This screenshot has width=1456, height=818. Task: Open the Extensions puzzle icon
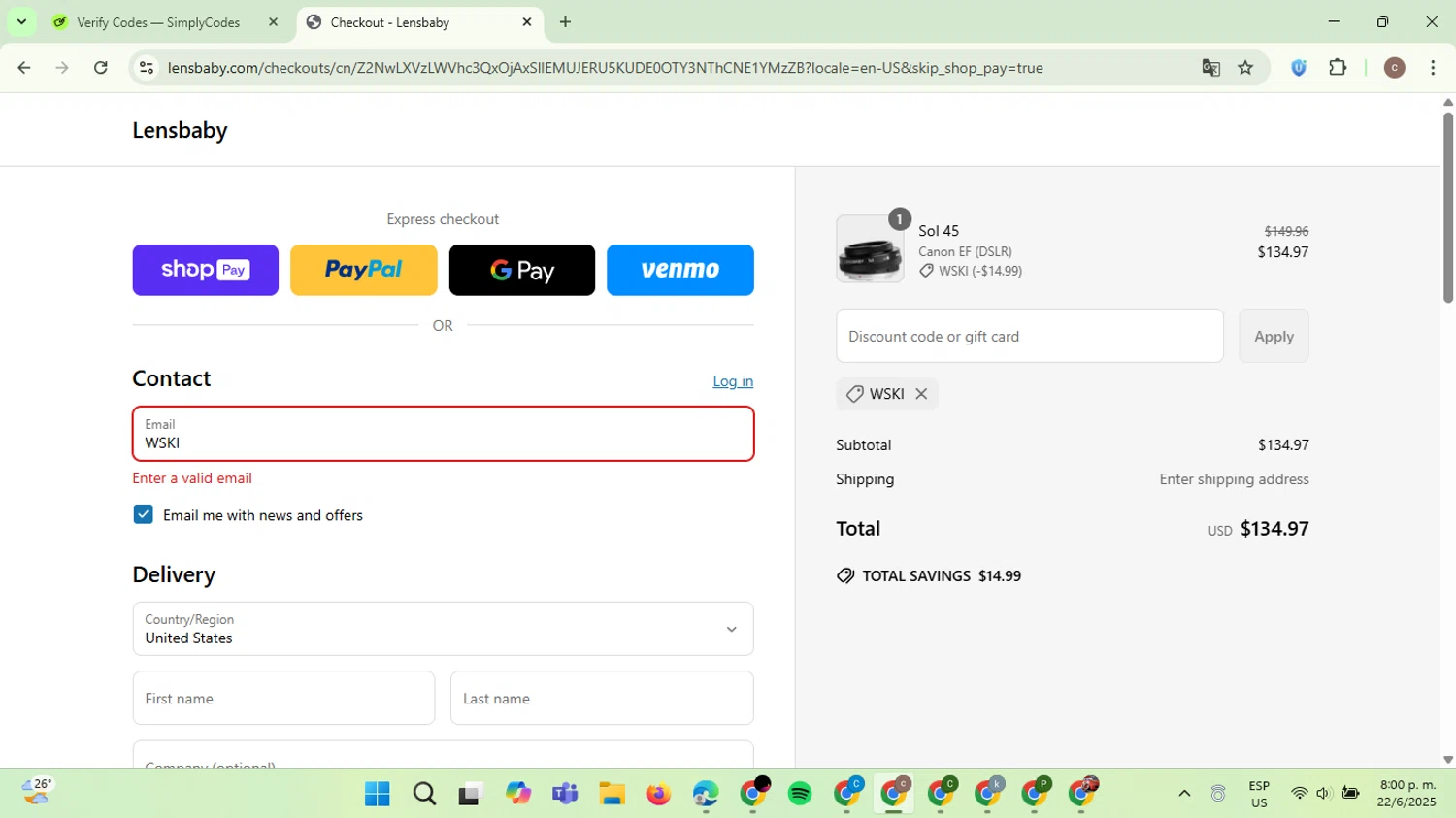(x=1338, y=68)
